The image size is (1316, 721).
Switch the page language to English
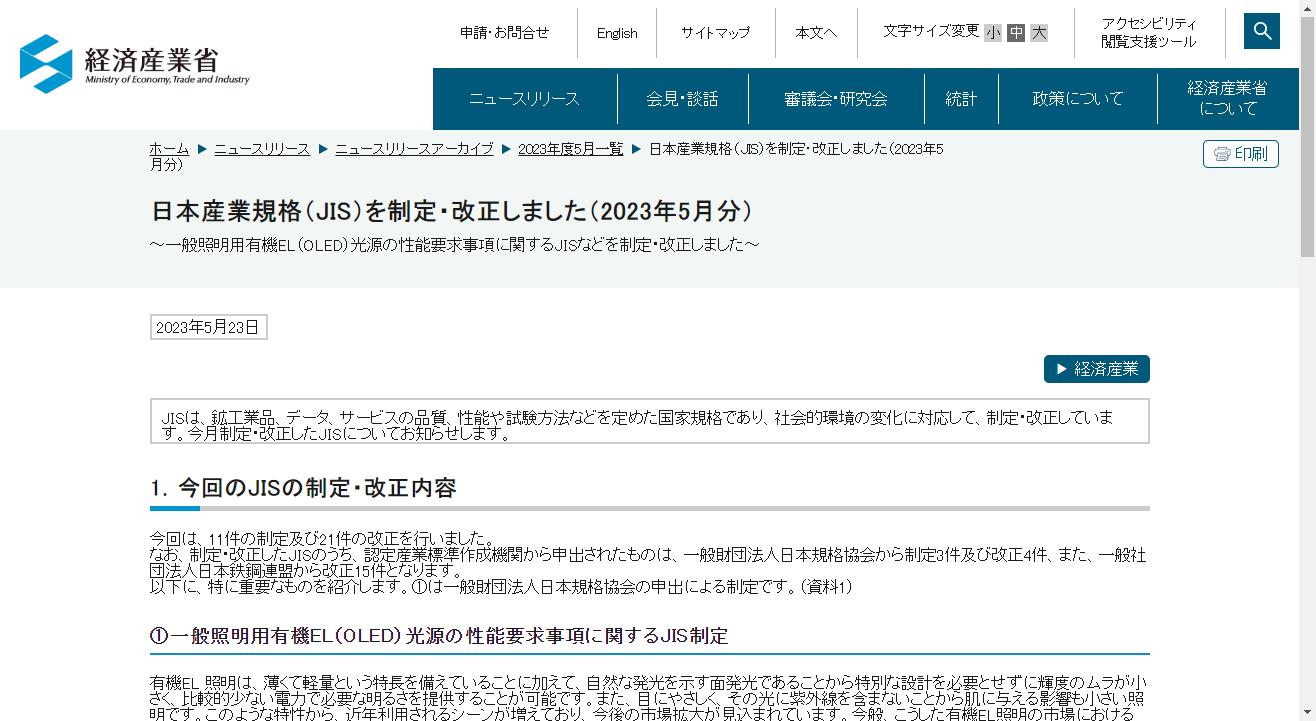pyautogui.click(x=616, y=32)
